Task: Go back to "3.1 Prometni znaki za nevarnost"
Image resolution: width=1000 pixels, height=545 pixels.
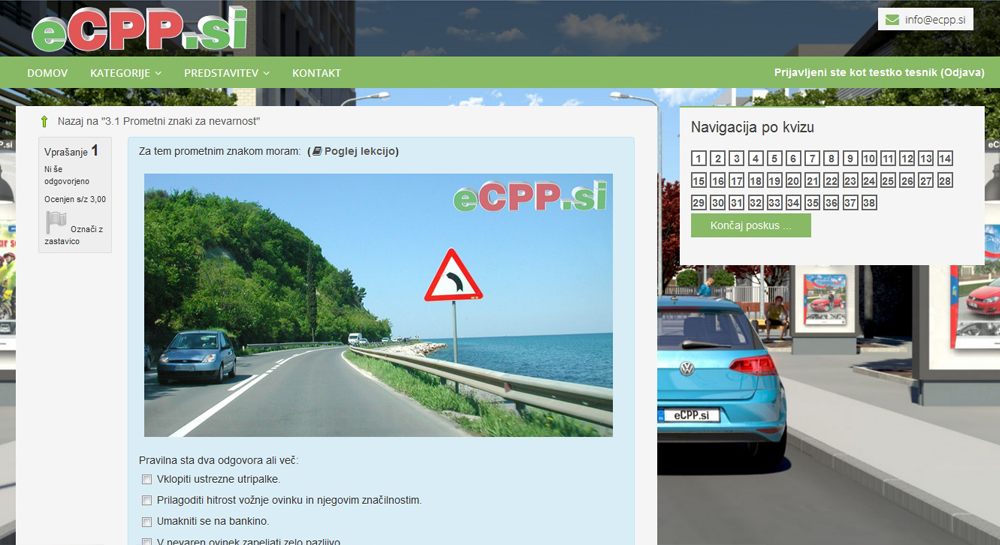Action: [159, 121]
